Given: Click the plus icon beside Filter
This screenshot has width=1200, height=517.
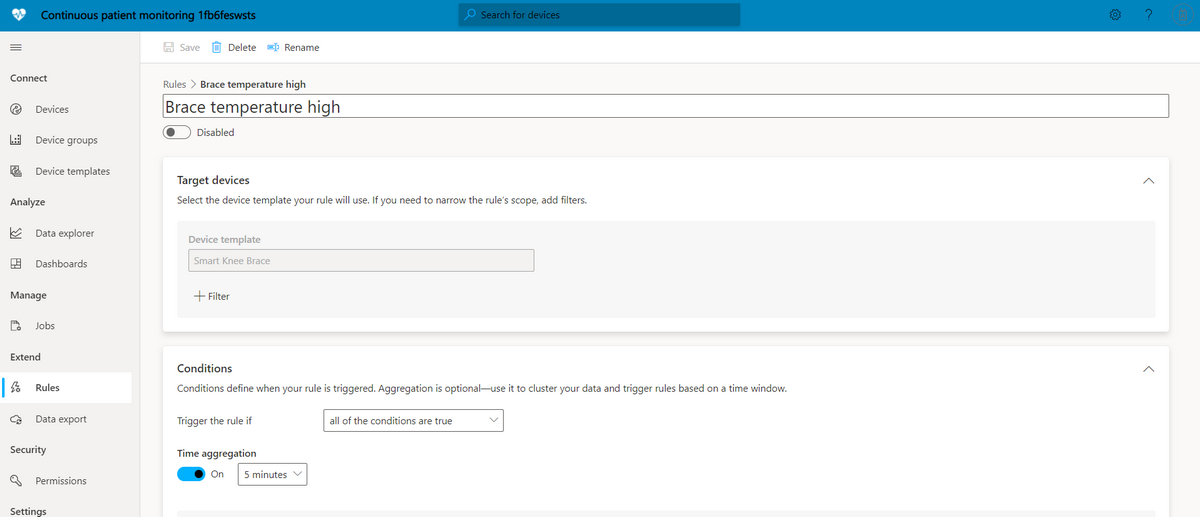Looking at the screenshot, I should [x=199, y=296].
